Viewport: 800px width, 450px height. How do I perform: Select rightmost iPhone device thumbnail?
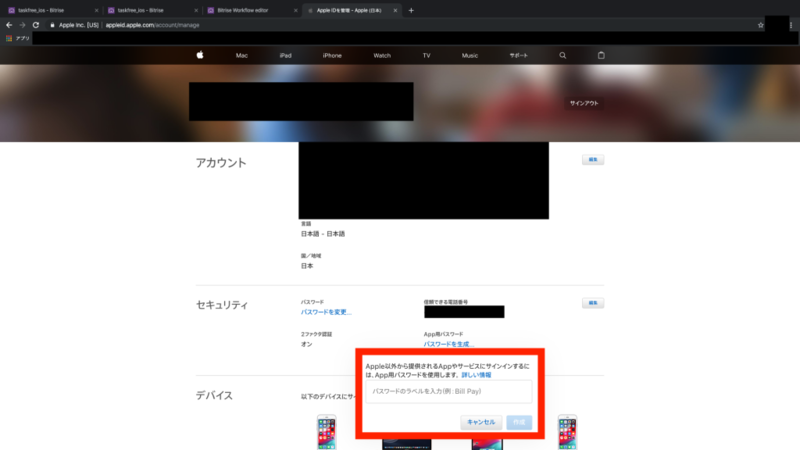click(567, 433)
